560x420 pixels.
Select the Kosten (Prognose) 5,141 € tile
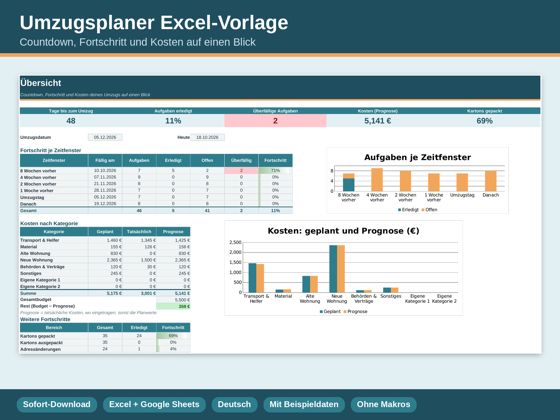378,121
